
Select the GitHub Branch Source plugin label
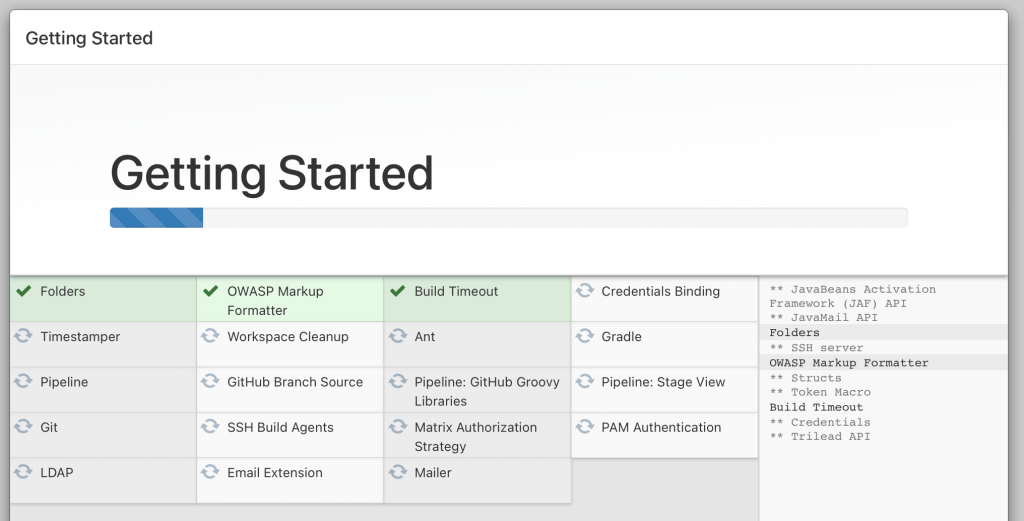[x=294, y=382]
